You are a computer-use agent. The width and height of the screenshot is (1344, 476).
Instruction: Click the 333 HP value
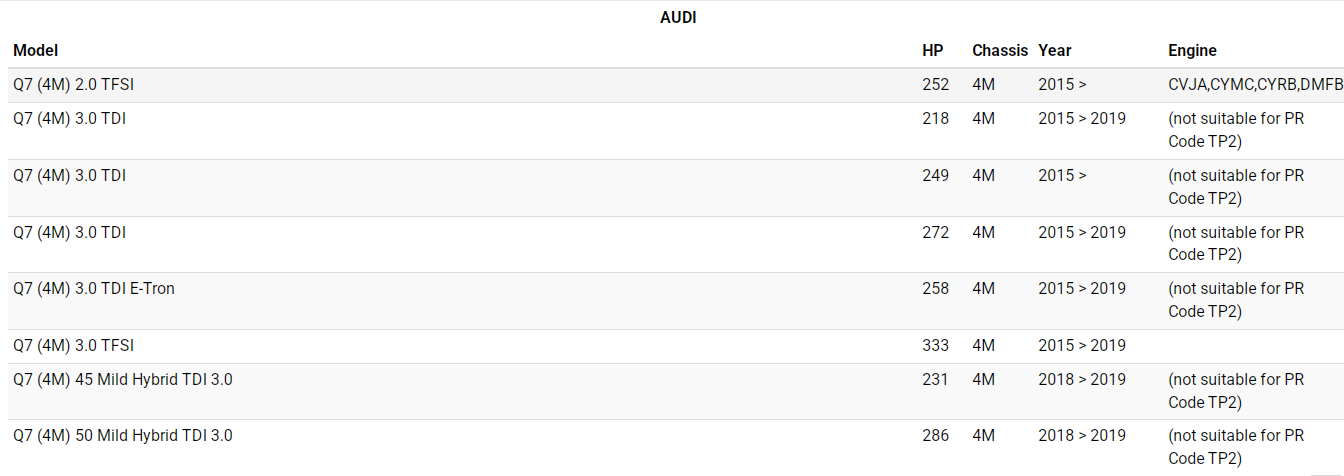935,345
